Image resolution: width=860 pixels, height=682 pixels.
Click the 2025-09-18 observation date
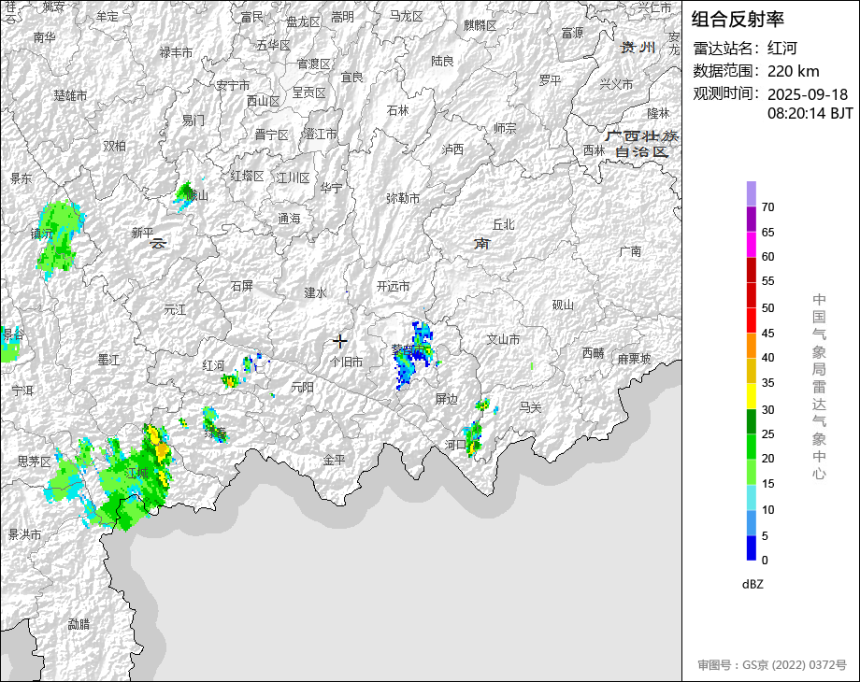(x=807, y=94)
